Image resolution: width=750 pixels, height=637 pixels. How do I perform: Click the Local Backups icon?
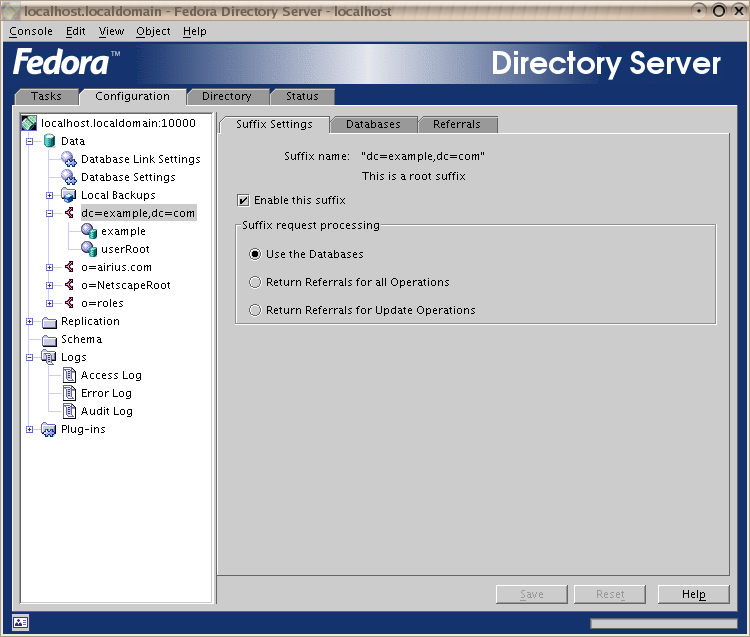(69, 195)
